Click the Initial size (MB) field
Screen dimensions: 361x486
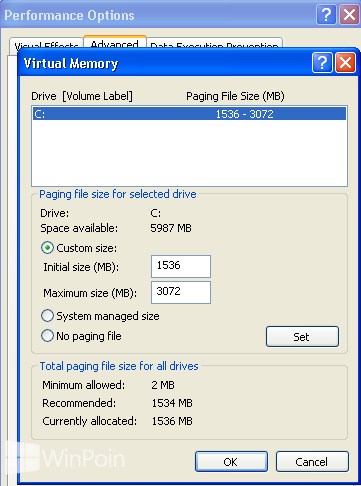coord(181,266)
